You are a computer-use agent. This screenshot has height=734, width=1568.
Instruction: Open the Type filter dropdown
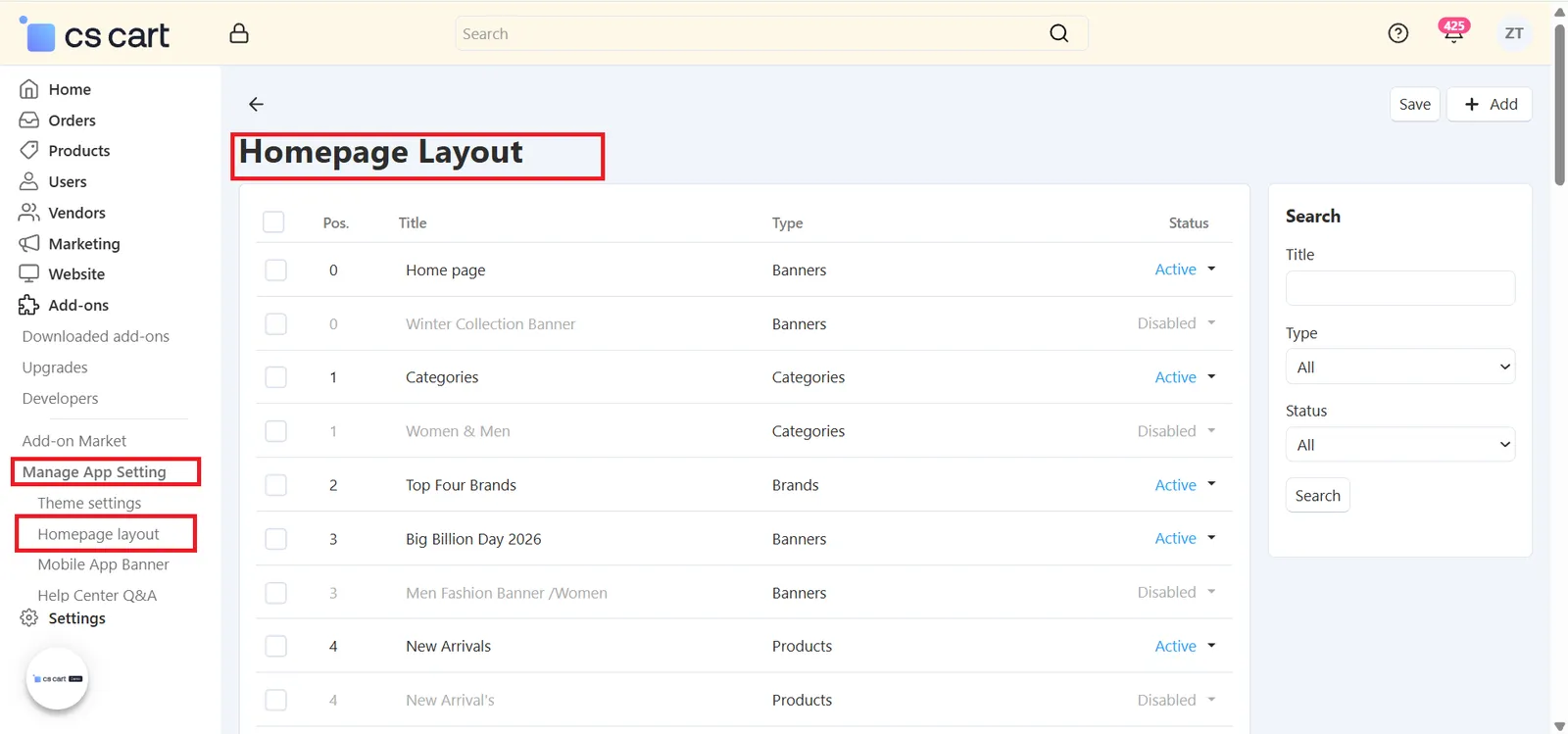1400,367
